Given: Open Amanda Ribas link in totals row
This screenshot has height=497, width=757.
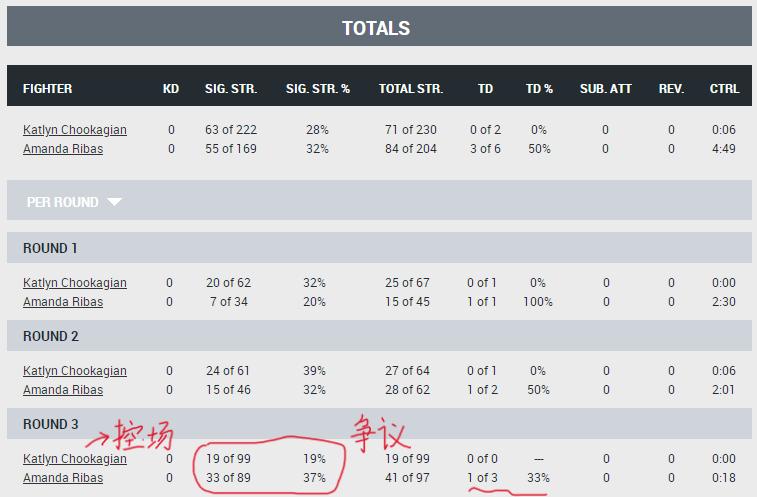Looking at the screenshot, I should (63, 149).
